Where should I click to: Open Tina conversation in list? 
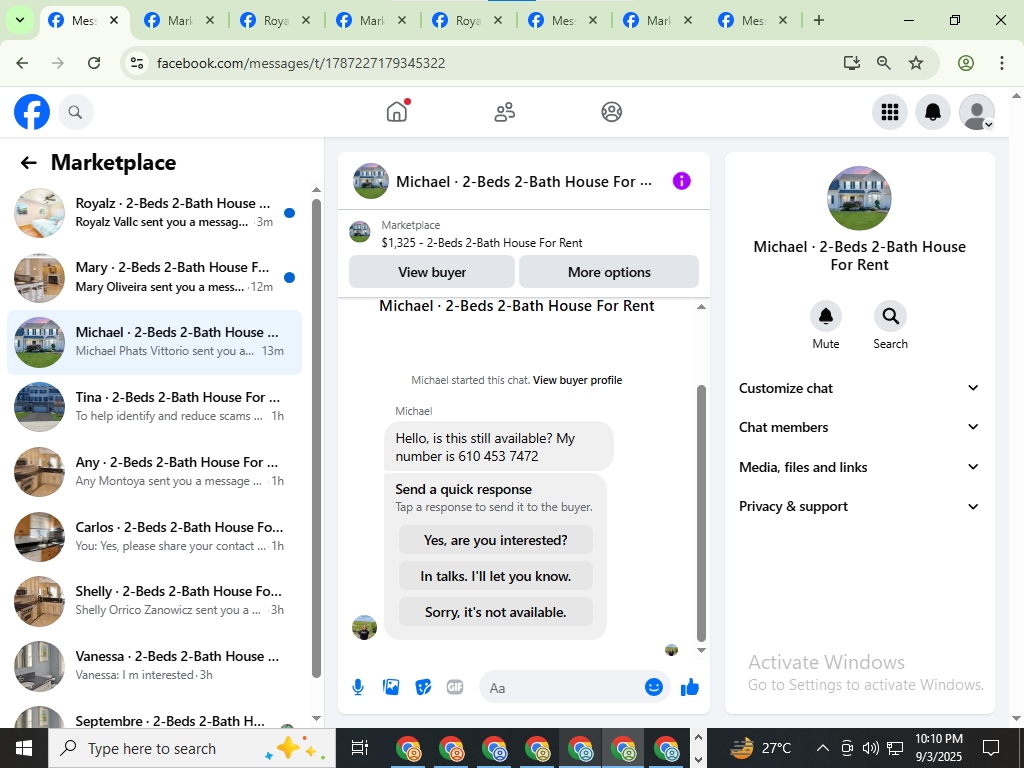pos(154,407)
